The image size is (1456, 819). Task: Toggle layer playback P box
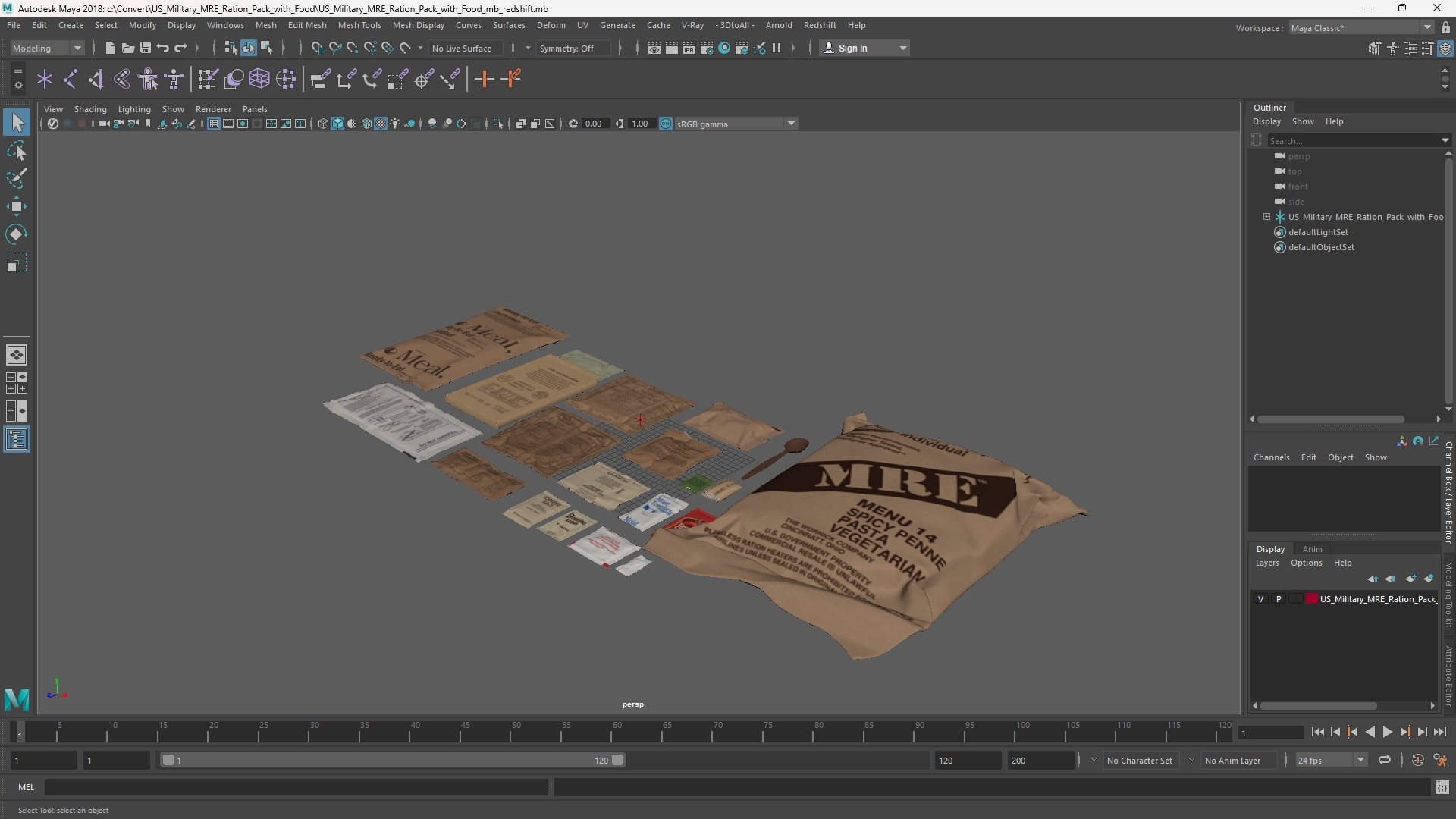(x=1279, y=599)
